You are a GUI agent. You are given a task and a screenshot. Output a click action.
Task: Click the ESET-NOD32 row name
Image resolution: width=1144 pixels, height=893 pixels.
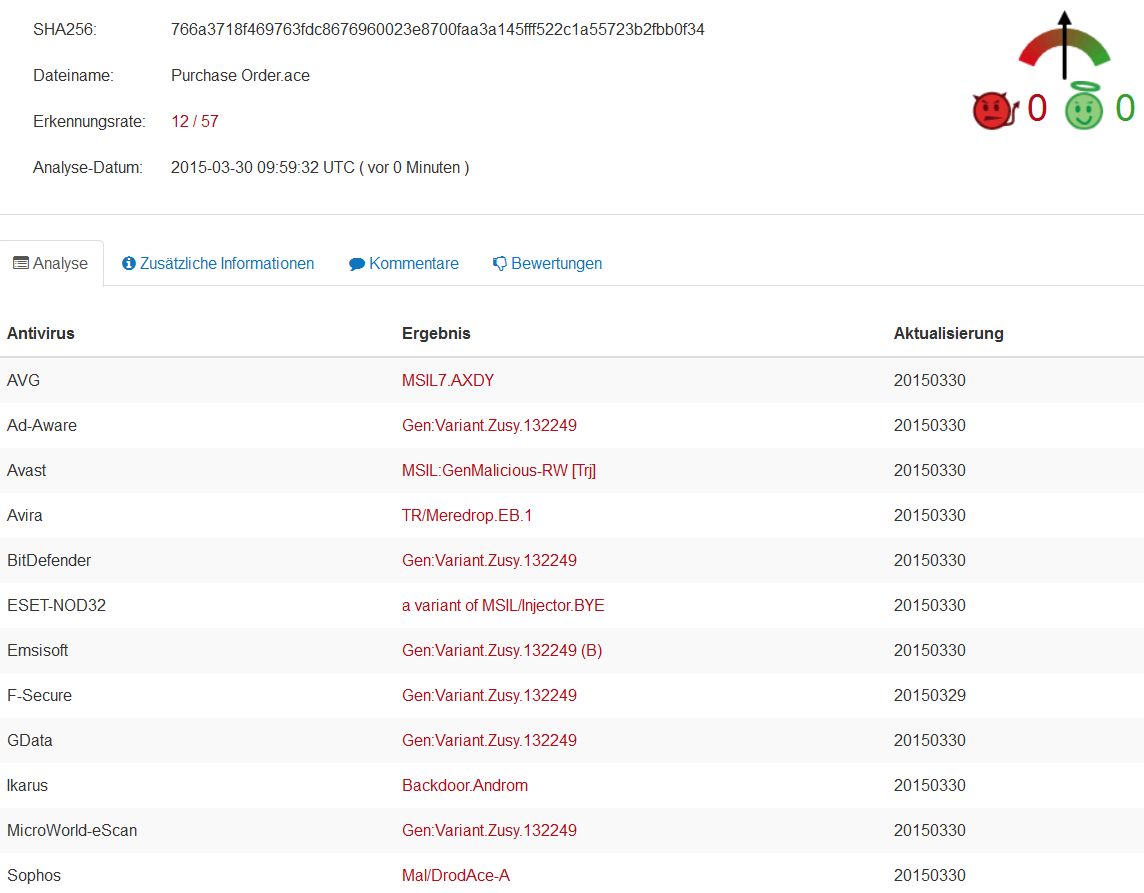(x=56, y=606)
